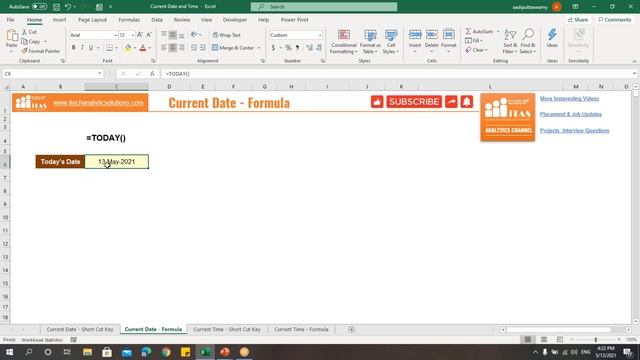Open Placement & Job Updates link
The width and height of the screenshot is (640, 360).
pos(571,114)
